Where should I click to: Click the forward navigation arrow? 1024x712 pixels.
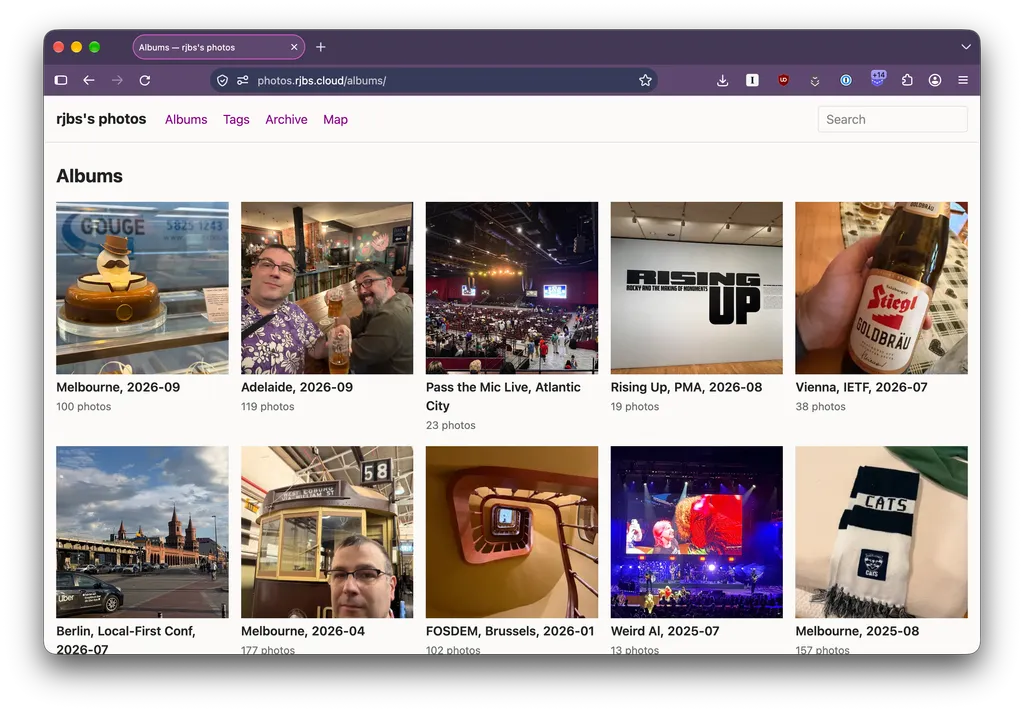pos(117,80)
